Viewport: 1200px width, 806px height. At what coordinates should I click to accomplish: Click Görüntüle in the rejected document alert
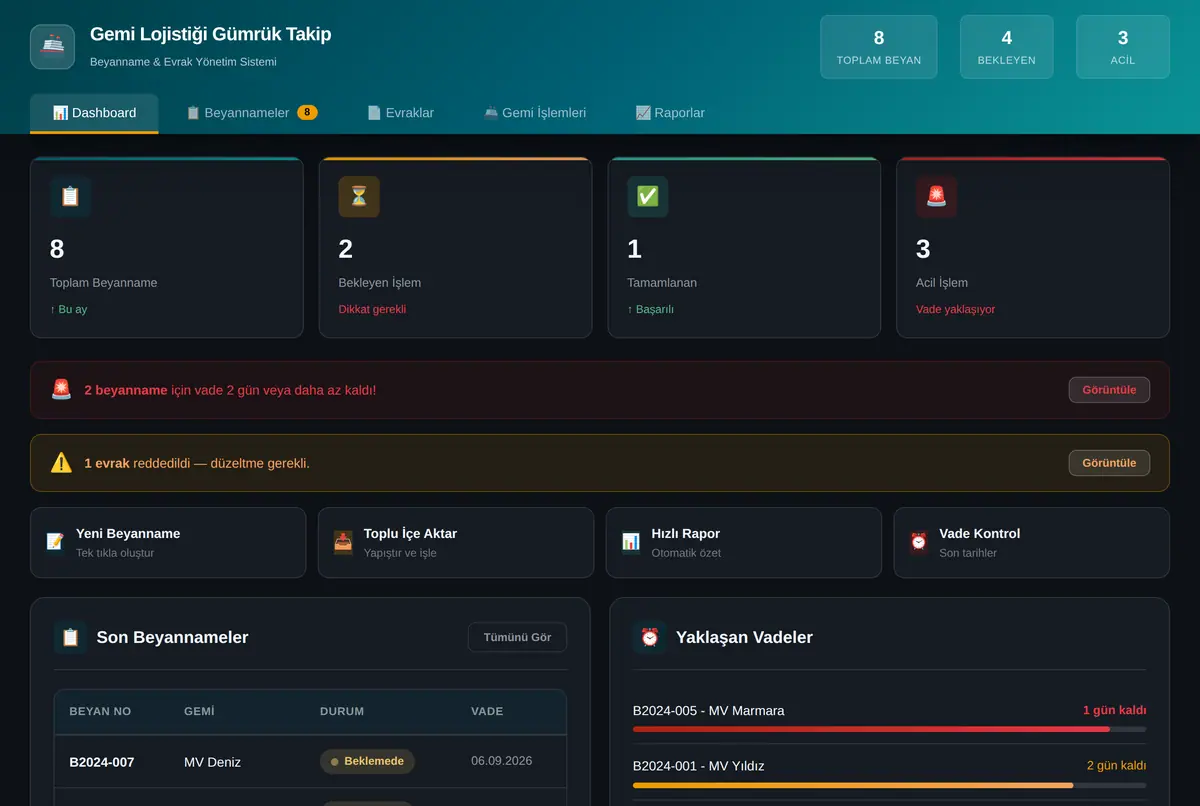[x=1109, y=463]
